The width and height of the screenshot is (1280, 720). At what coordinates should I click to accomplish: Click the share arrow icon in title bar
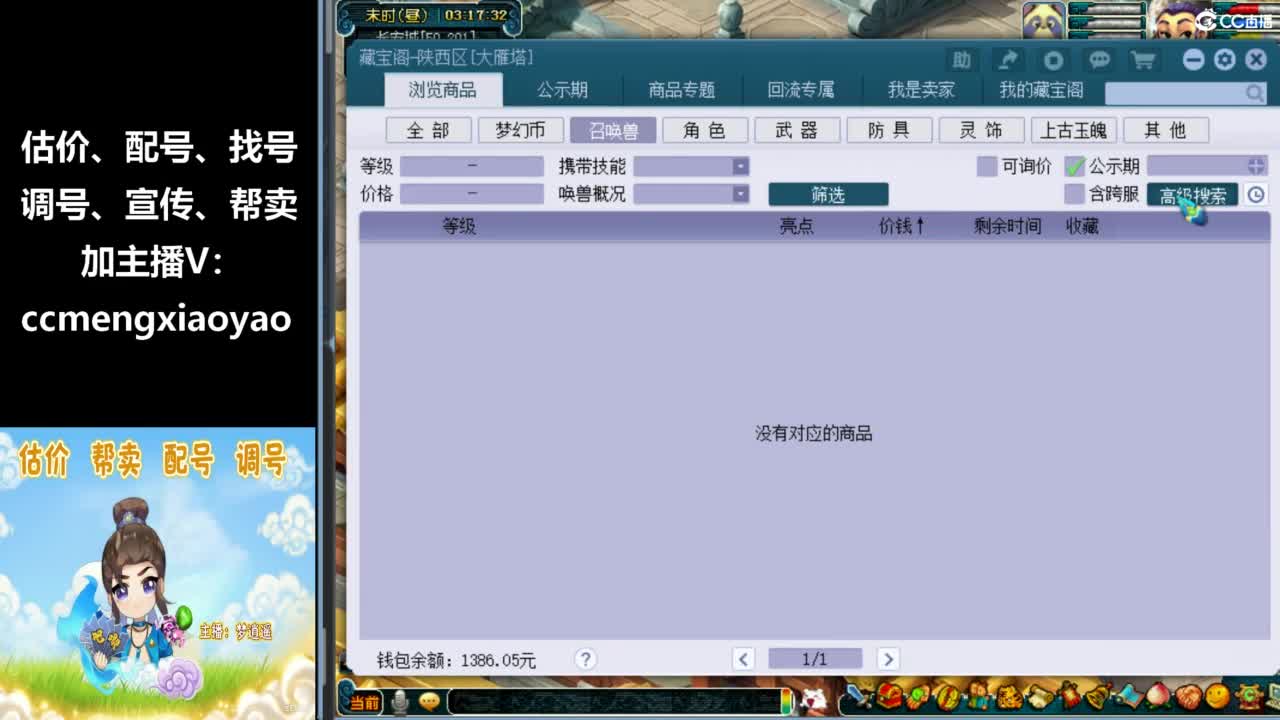(1009, 60)
